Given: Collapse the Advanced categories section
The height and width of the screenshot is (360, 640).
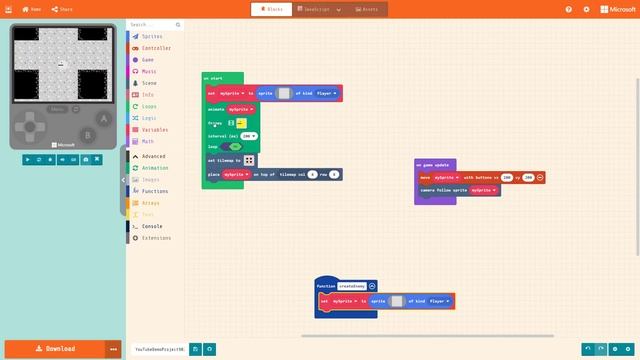Looking at the screenshot, I should tap(155, 156).
